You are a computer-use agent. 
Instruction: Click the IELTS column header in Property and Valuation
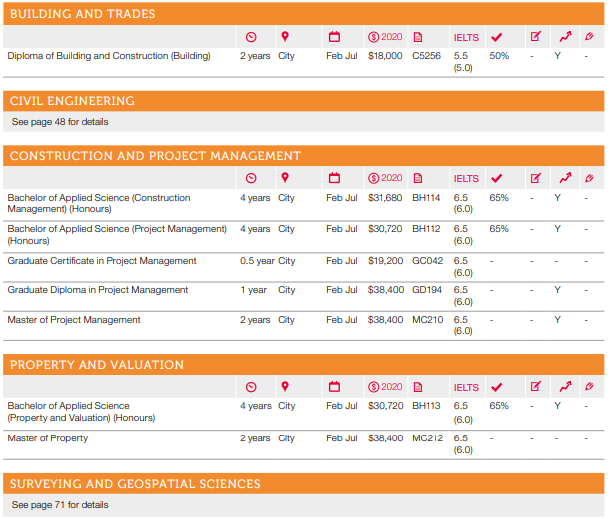(x=466, y=388)
